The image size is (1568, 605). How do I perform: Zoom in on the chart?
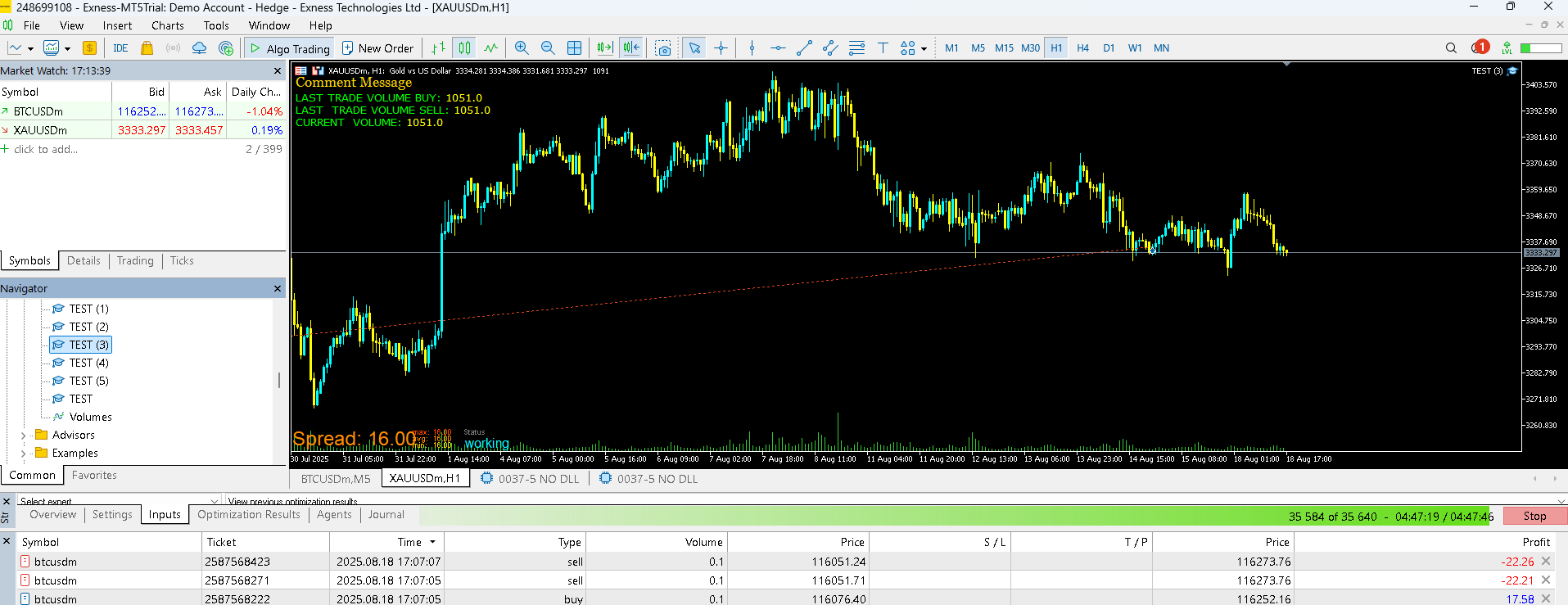[x=522, y=48]
